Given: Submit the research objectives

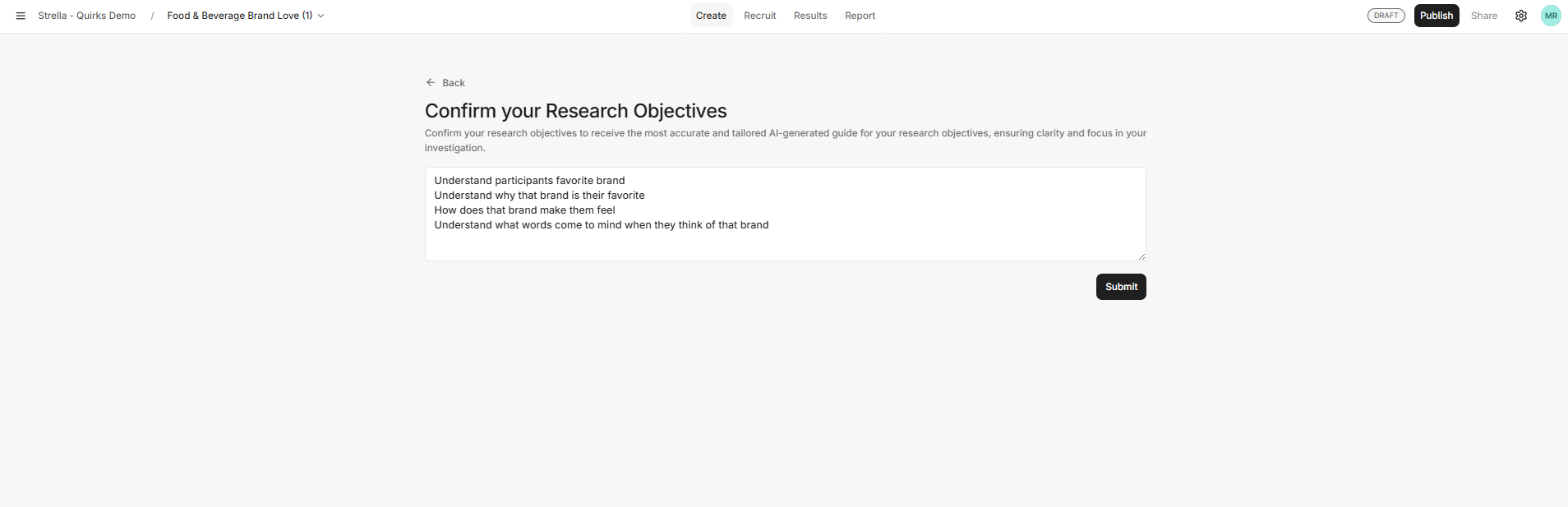Looking at the screenshot, I should point(1121,287).
